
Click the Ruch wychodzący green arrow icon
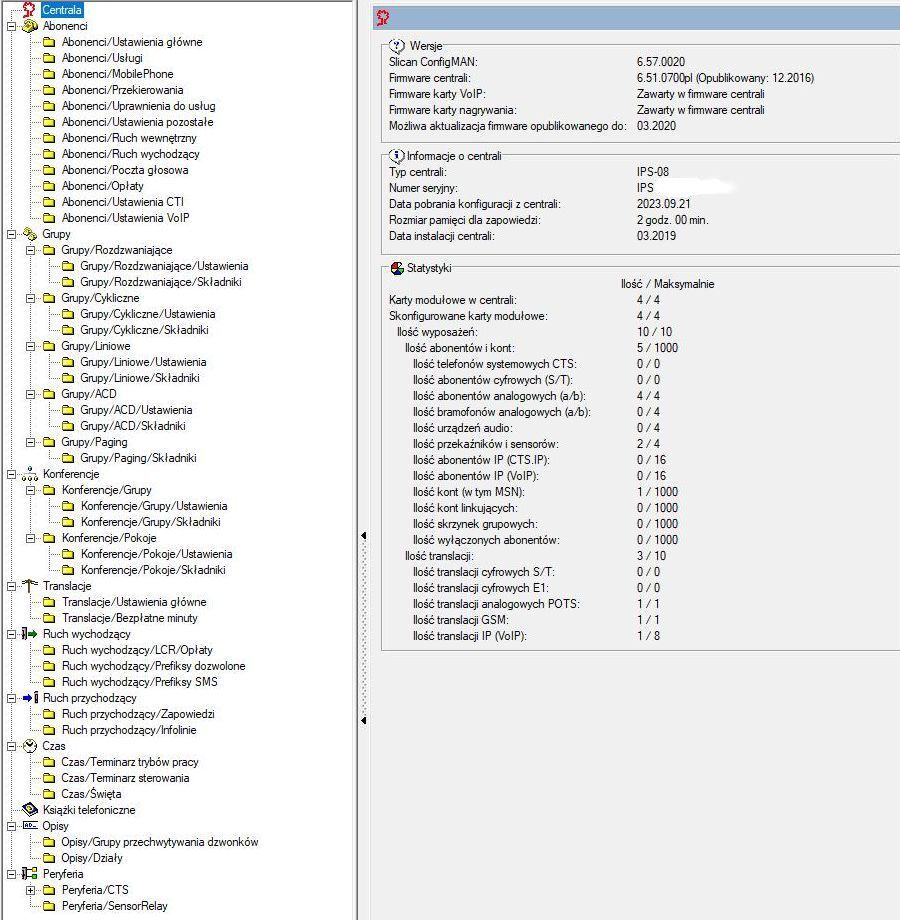[x=30, y=634]
